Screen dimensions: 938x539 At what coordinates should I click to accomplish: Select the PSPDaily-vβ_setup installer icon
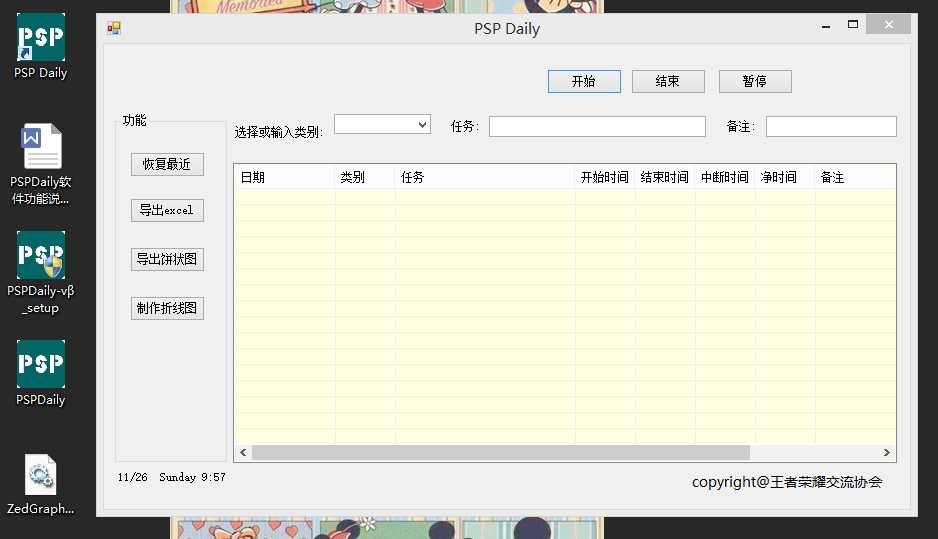(x=41, y=273)
